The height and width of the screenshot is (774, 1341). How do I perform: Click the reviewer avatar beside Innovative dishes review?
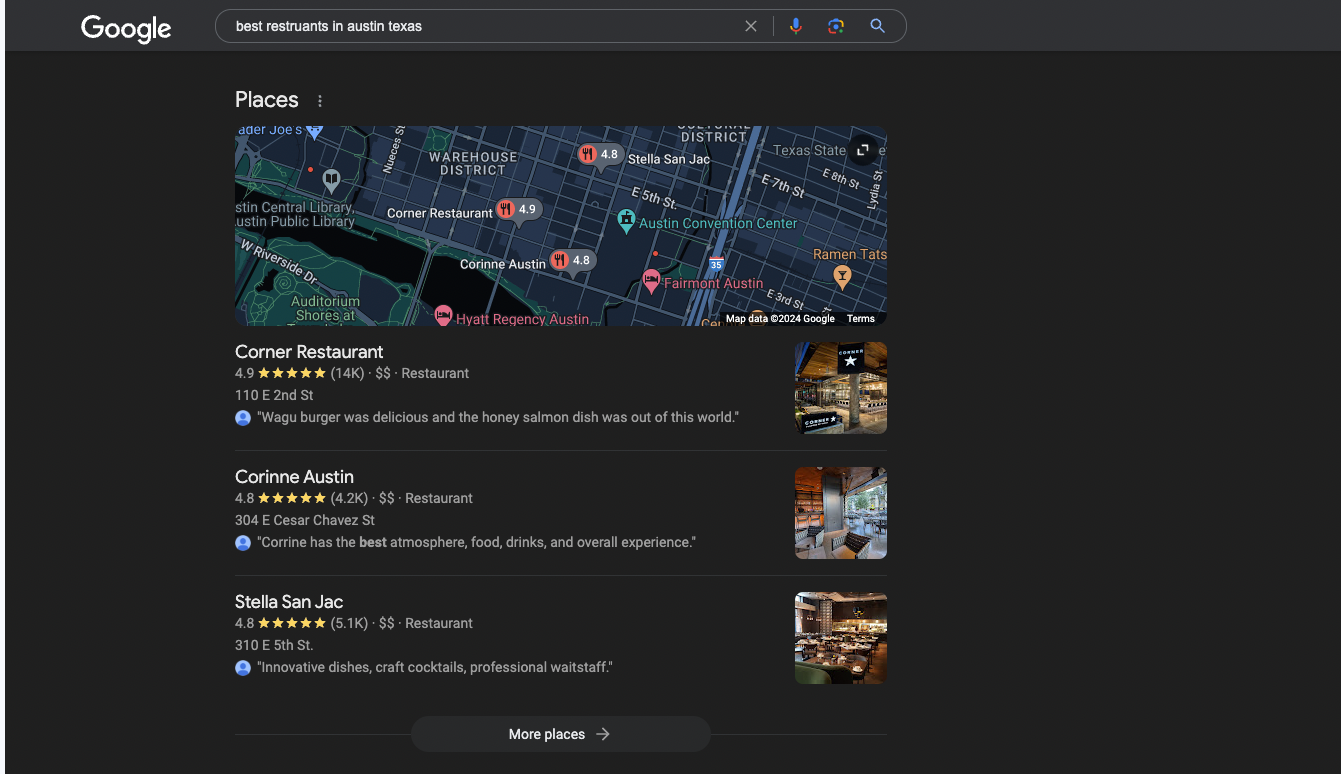[x=243, y=667]
